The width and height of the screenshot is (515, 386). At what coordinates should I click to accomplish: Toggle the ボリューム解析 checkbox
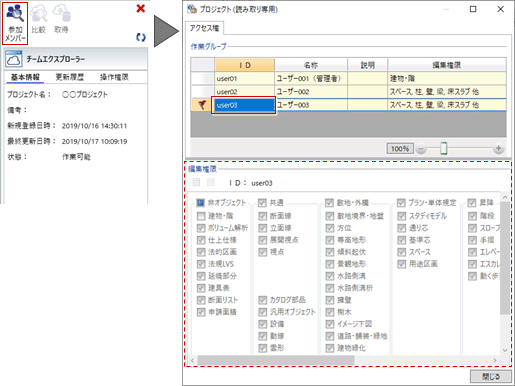click(x=201, y=228)
